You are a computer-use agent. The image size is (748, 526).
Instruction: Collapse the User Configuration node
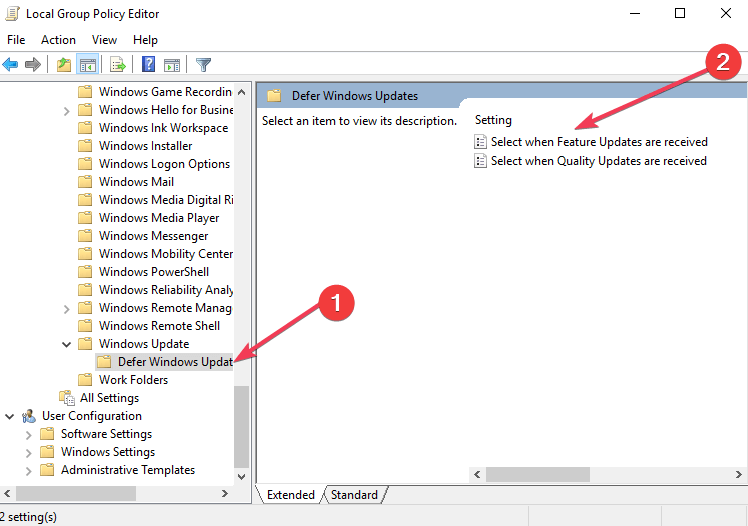10,416
